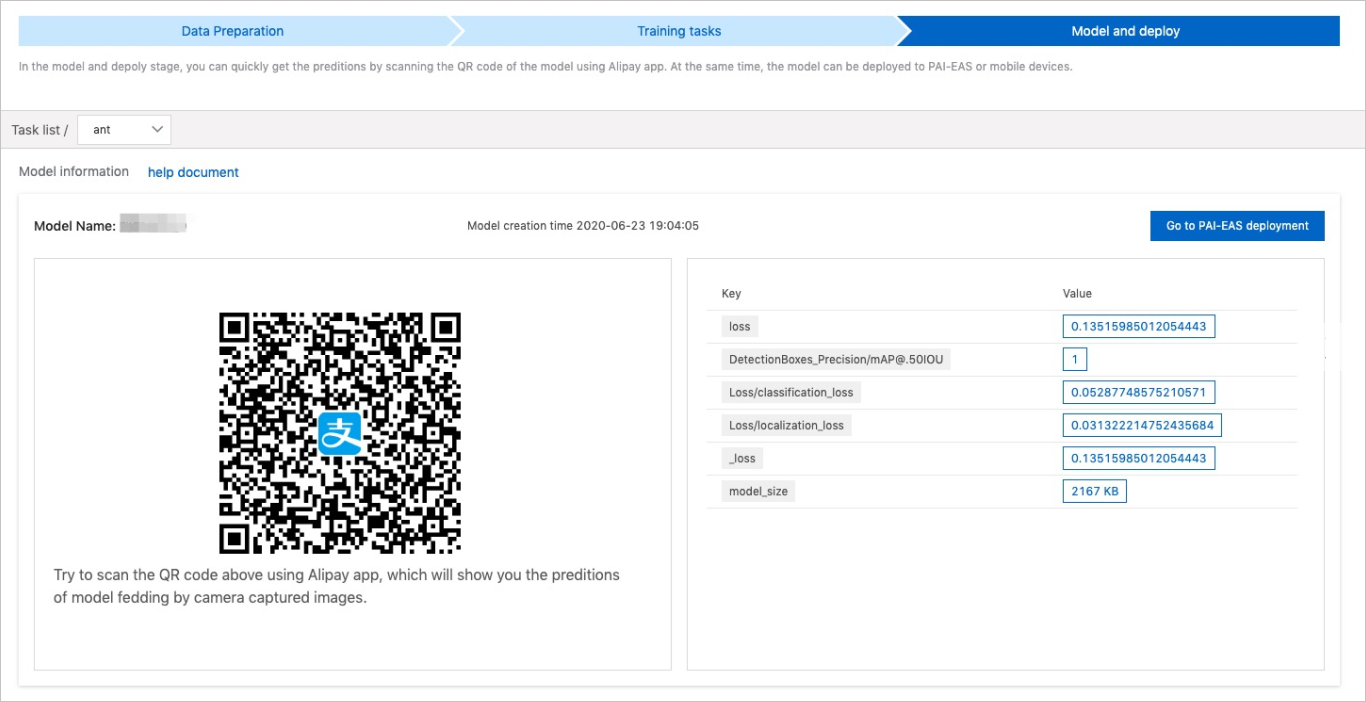Switch to the Training tasks step
Image resolution: width=1366 pixels, height=702 pixels.
click(679, 31)
